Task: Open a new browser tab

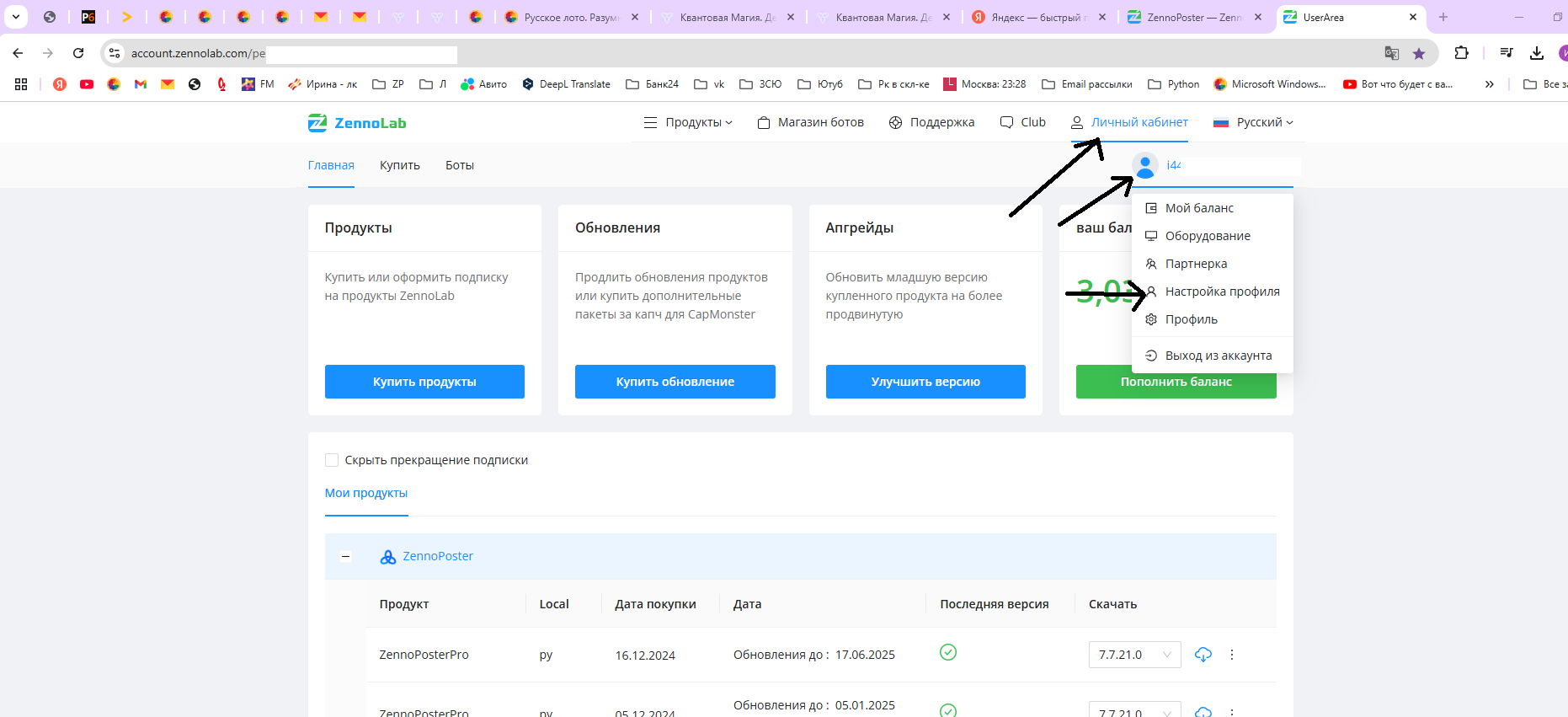Action: pos(1443,17)
